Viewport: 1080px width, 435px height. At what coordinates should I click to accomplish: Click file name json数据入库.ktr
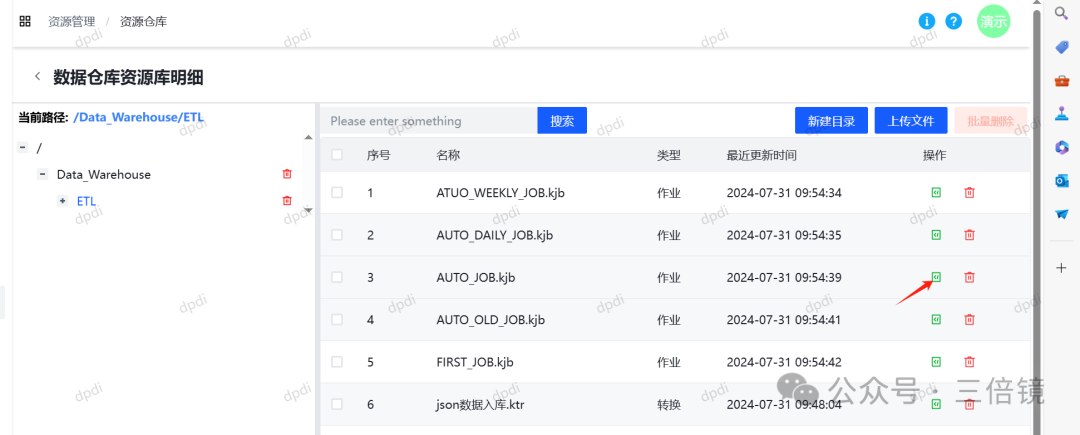[x=481, y=405]
